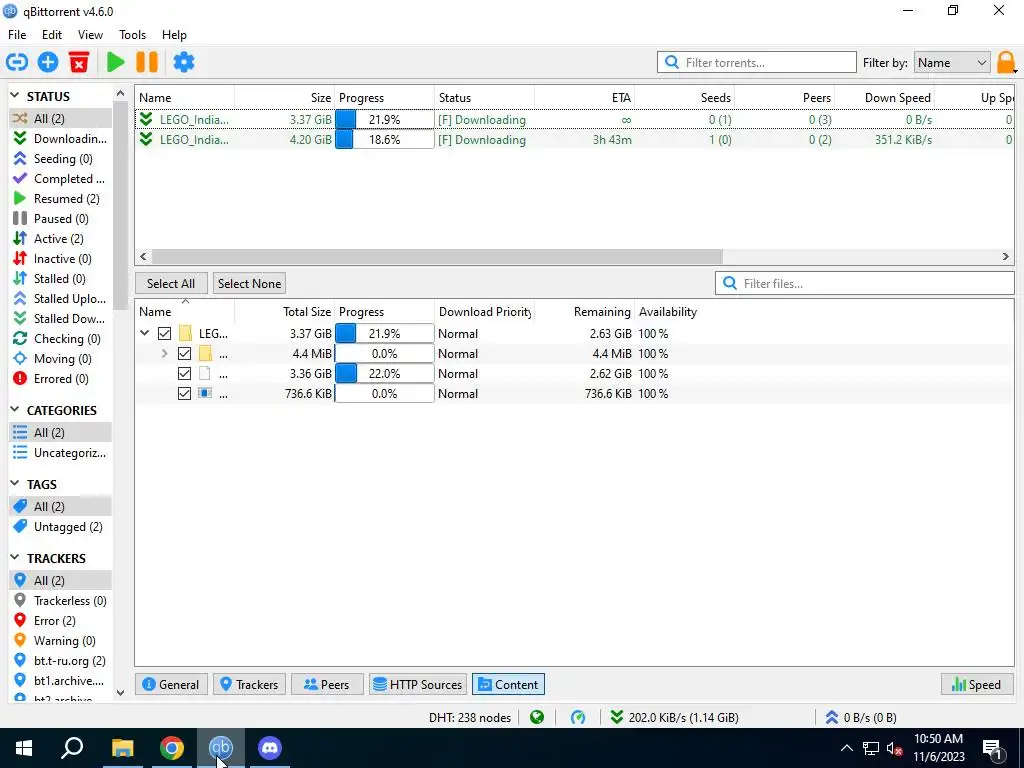Screen dimensions: 1024x768
Task: Select the Seeding (0) status filter
Action: tap(60, 159)
